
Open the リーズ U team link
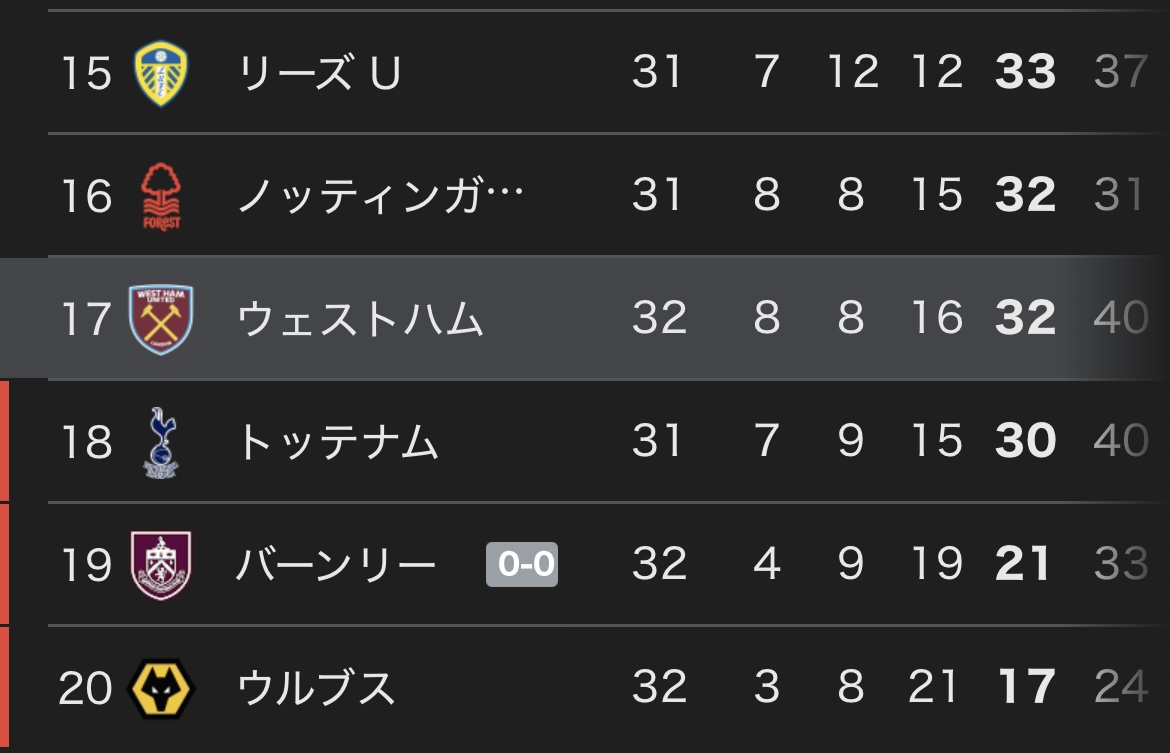pyautogui.click(x=319, y=73)
